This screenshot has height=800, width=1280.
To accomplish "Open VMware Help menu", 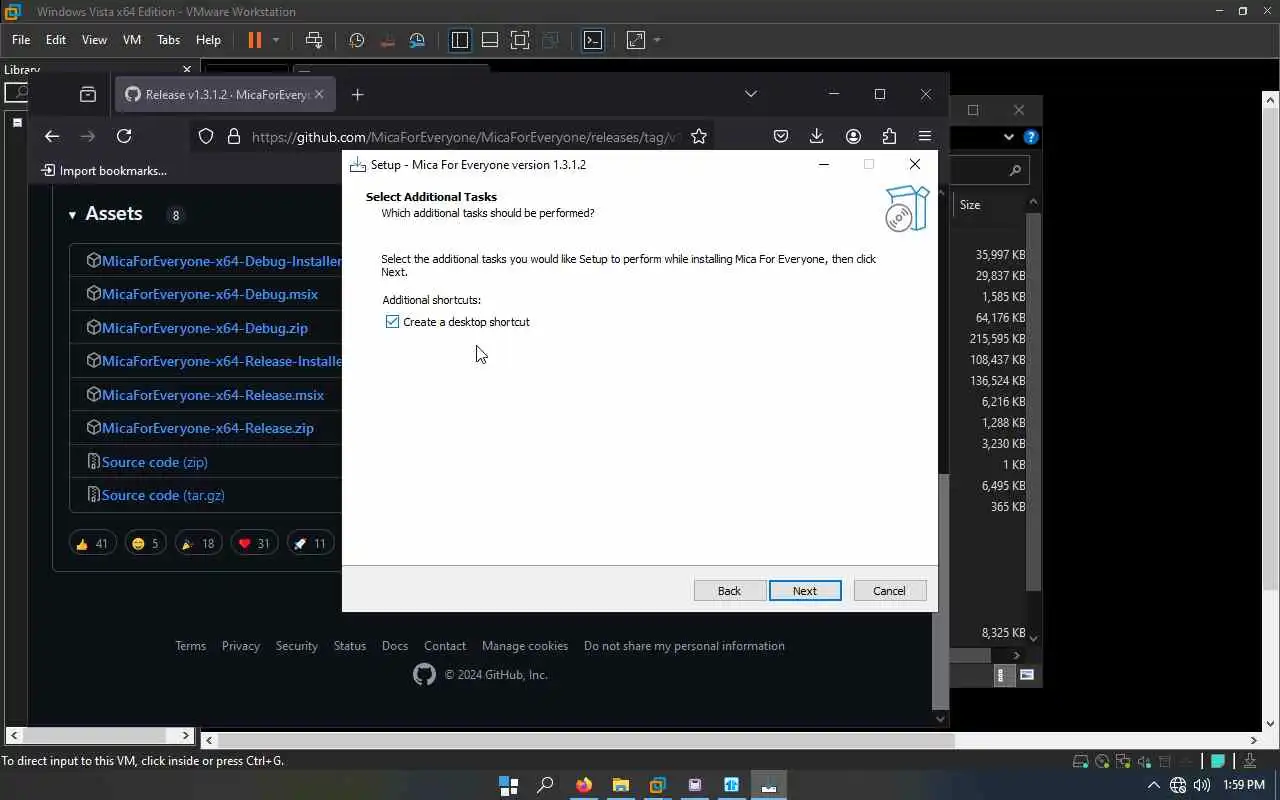I will (x=208, y=40).
